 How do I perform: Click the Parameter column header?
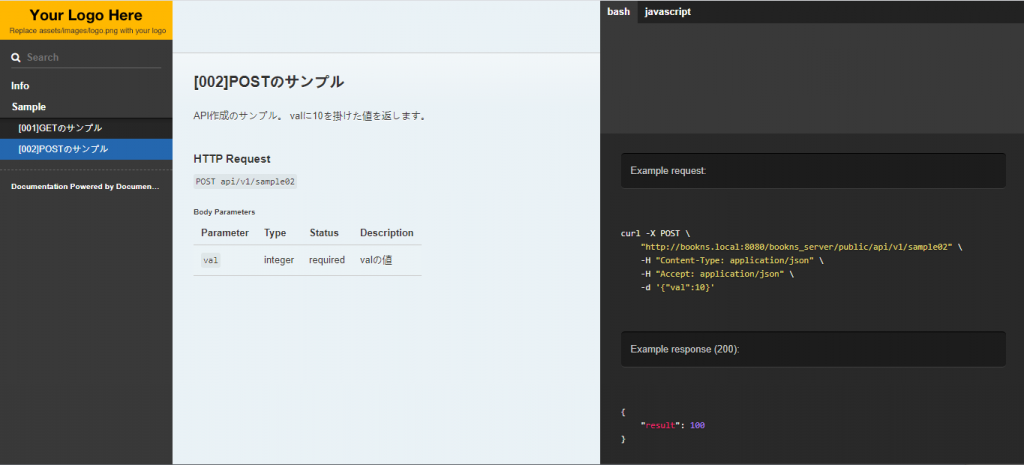(x=225, y=233)
